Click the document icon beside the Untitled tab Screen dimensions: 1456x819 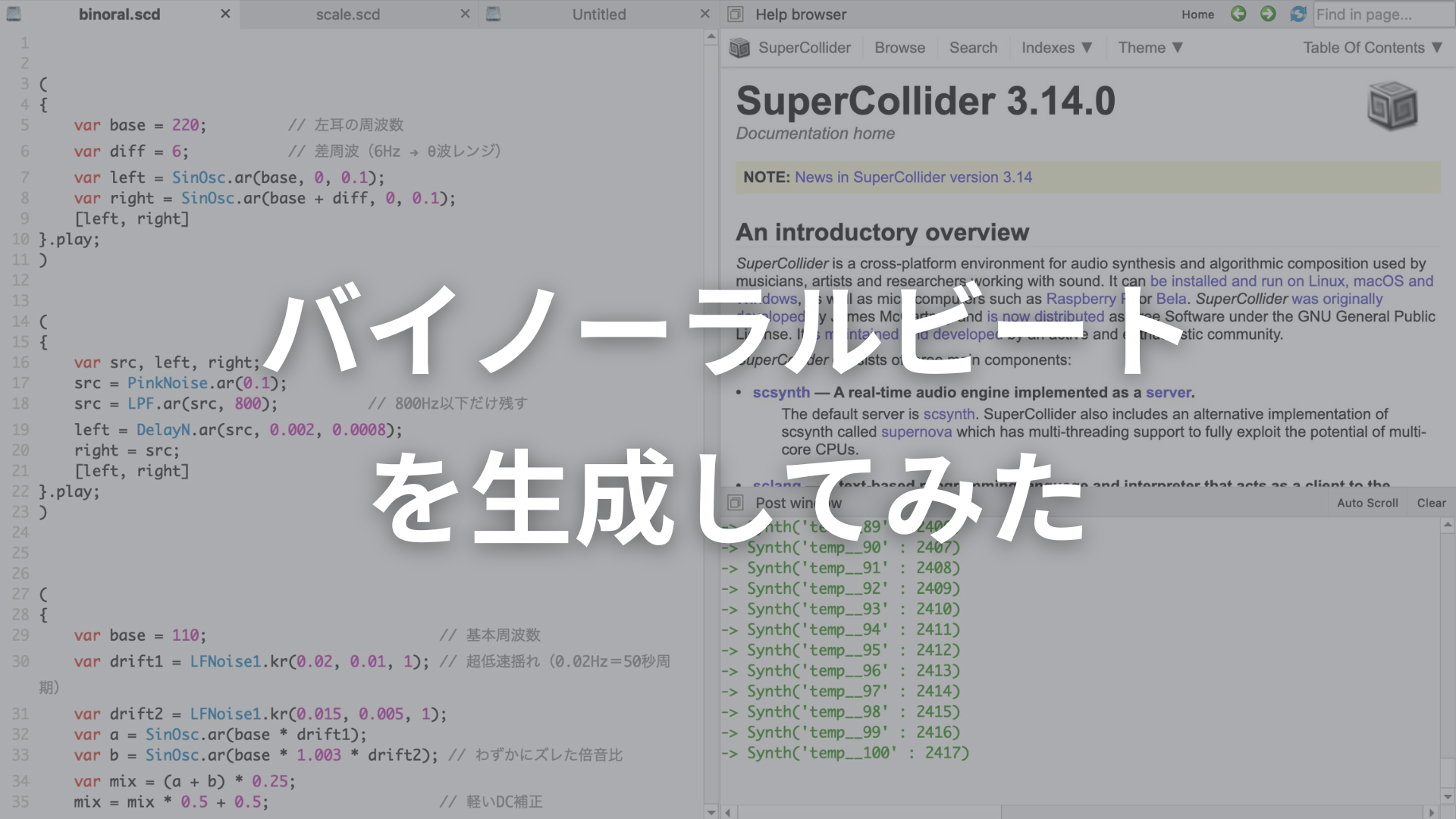pyautogui.click(x=494, y=14)
